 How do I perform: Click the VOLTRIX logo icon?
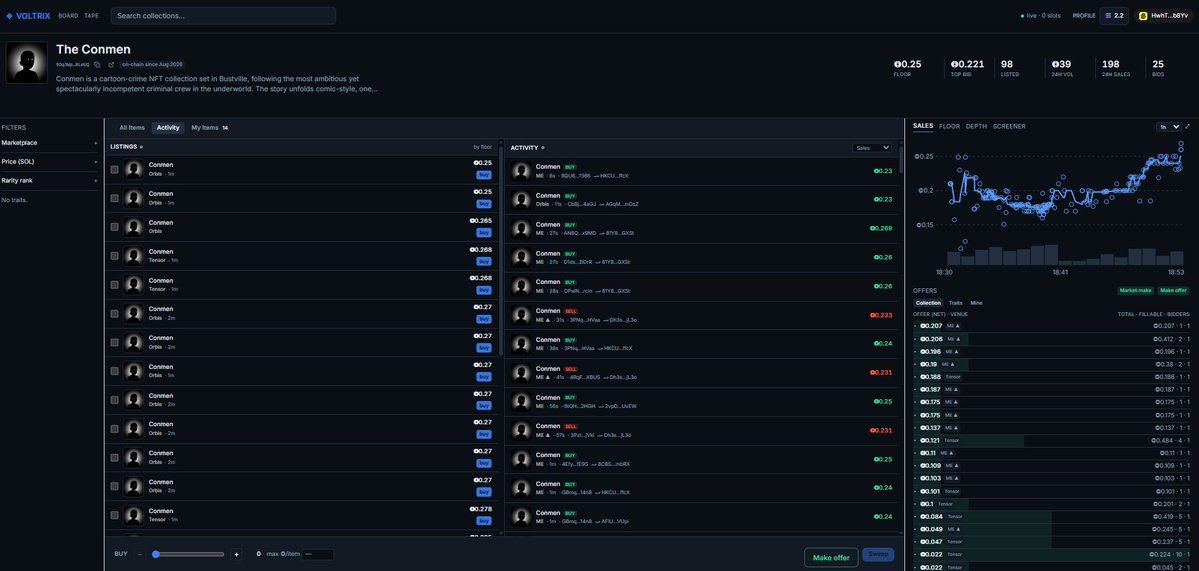tap(9, 15)
